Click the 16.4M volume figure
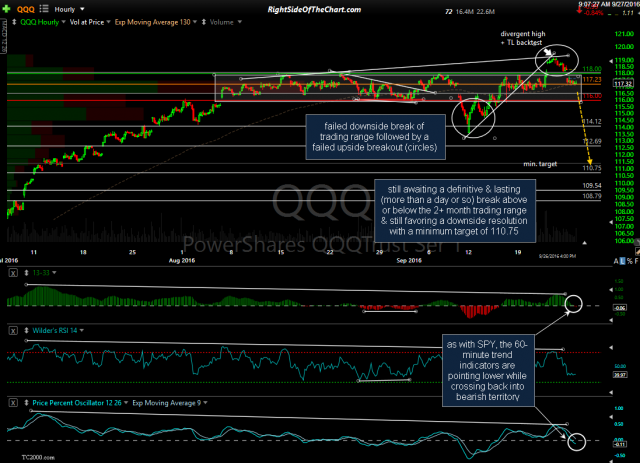The height and width of the screenshot is (463, 640). [x=465, y=12]
